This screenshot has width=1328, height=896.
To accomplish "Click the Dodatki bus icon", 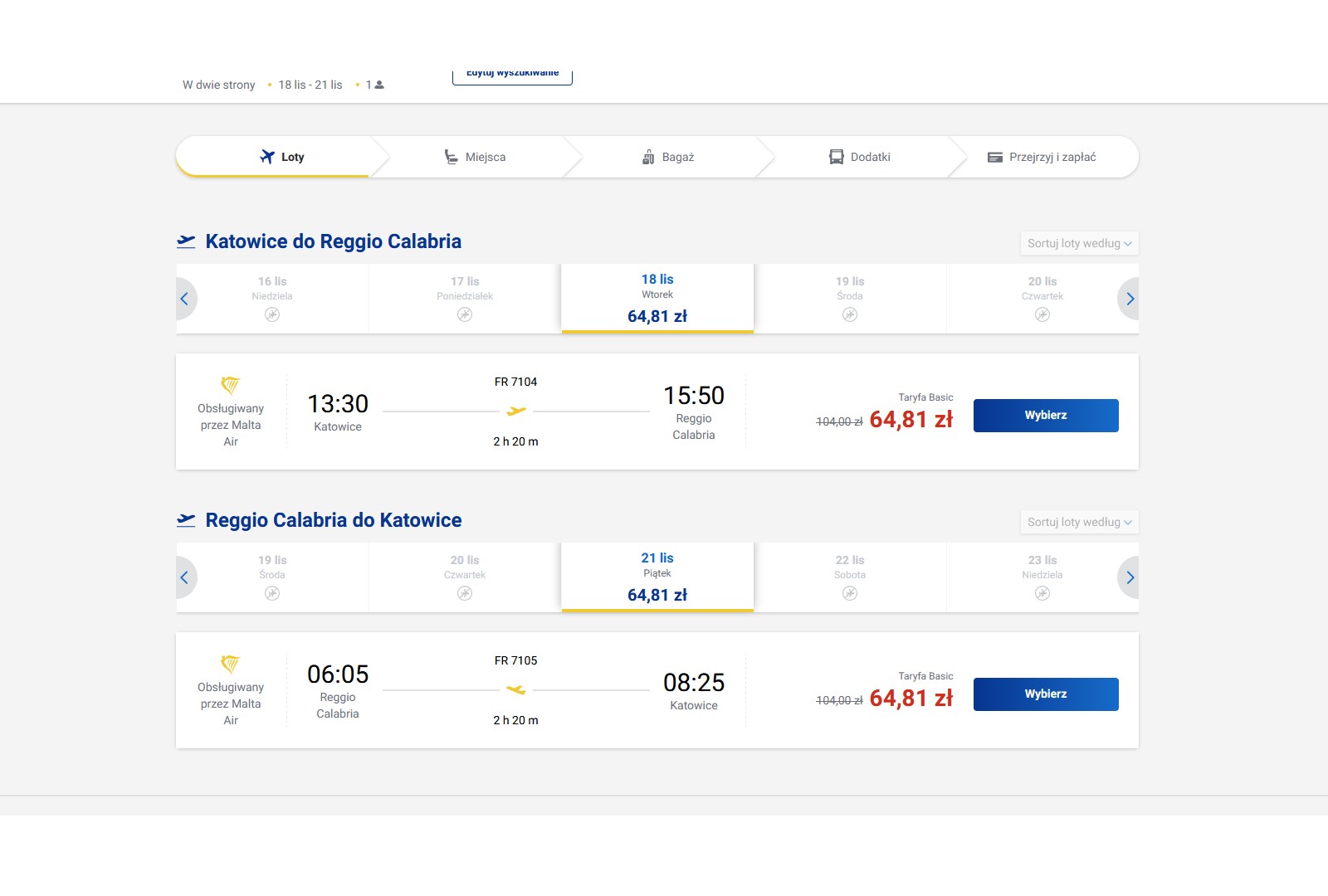I will pos(837,157).
